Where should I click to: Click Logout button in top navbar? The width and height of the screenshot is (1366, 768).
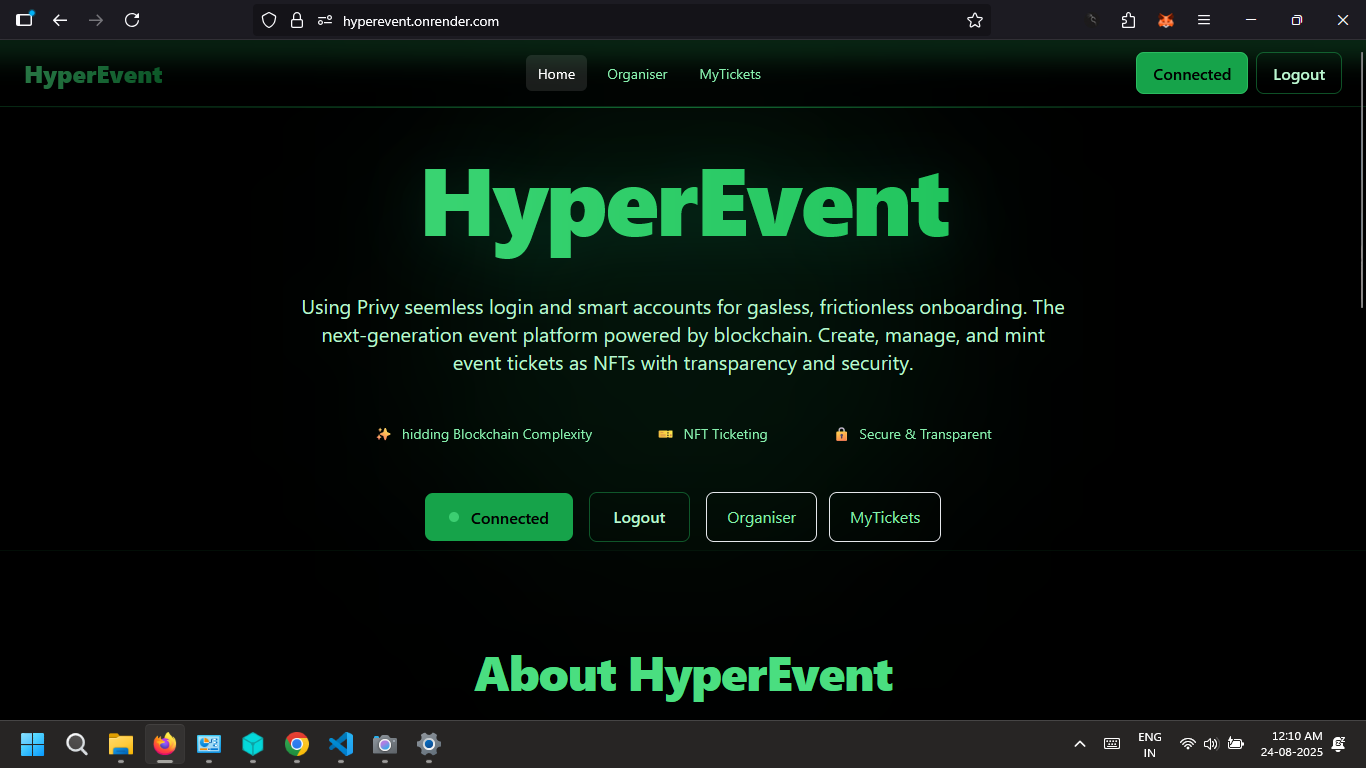pyautogui.click(x=1299, y=74)
